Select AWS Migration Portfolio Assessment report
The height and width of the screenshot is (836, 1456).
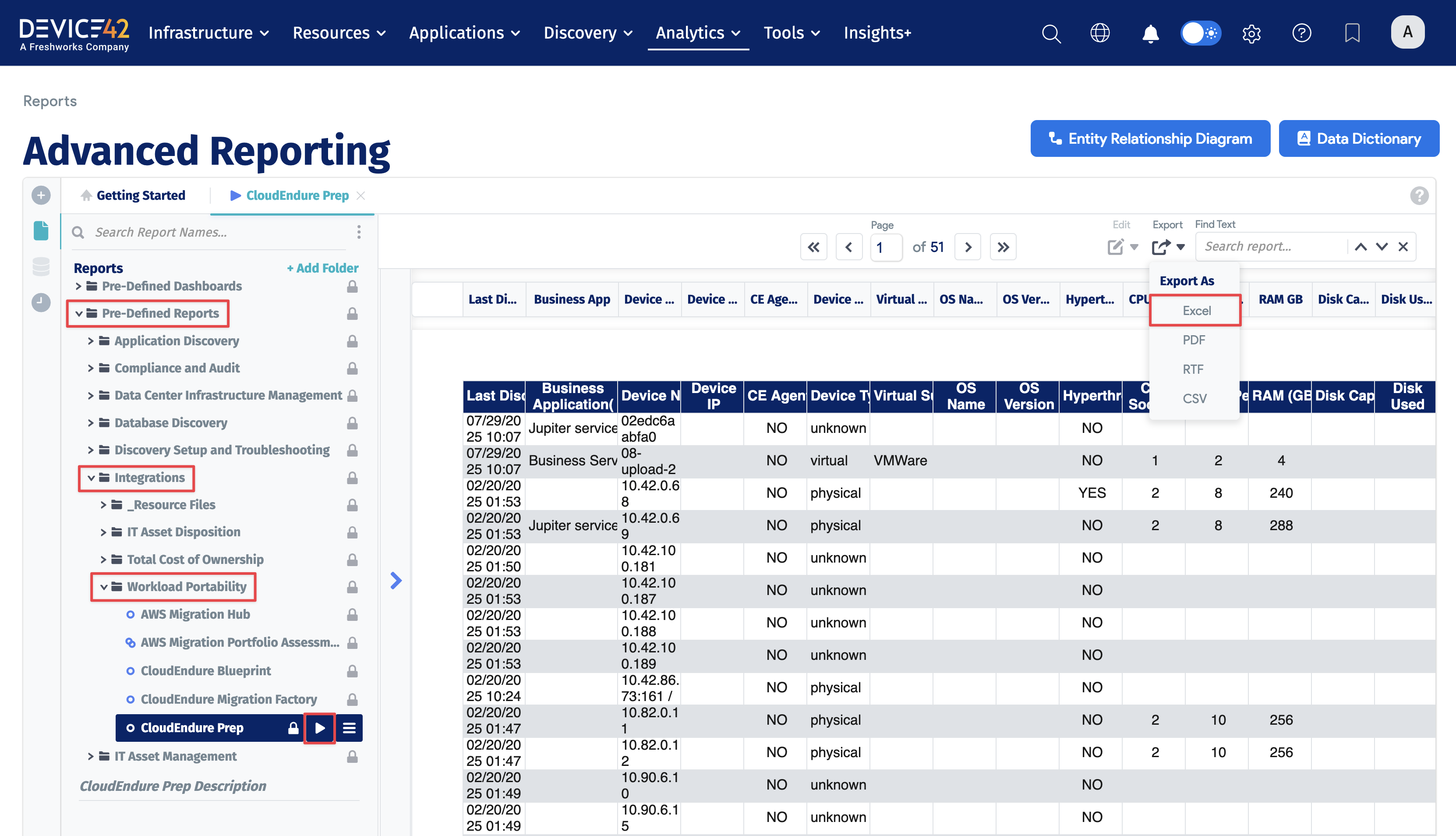[239, 642]
